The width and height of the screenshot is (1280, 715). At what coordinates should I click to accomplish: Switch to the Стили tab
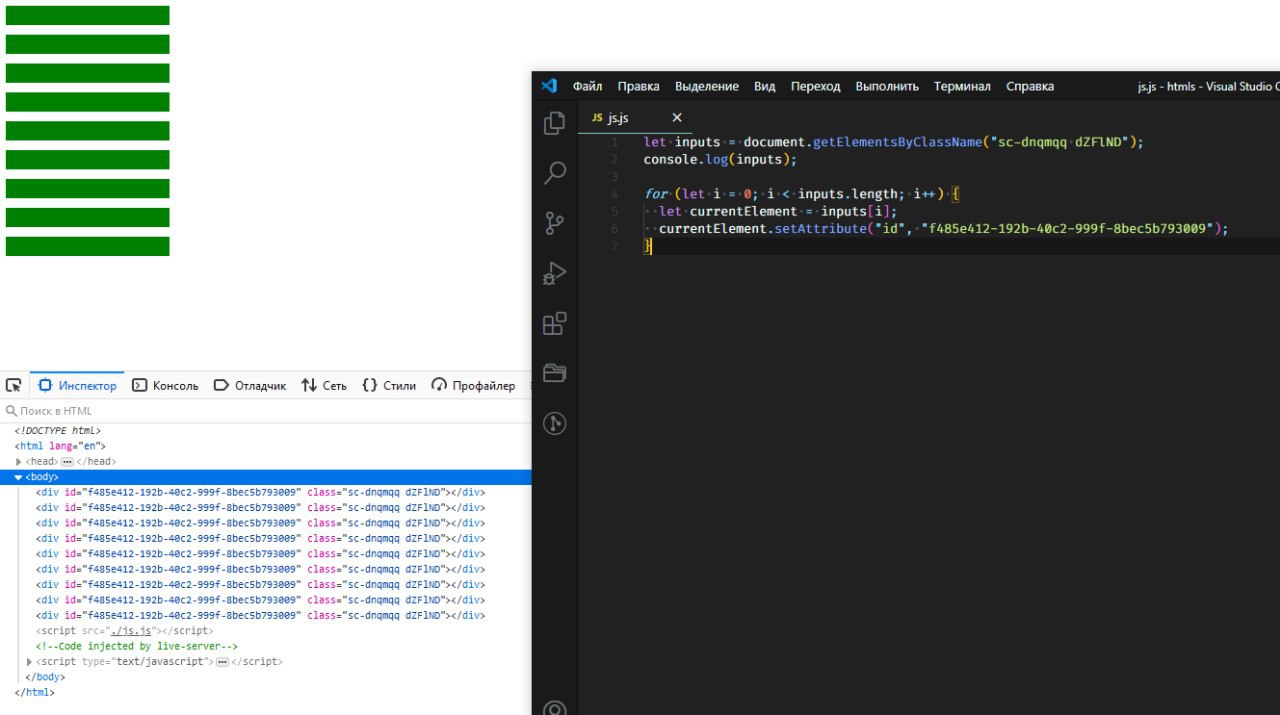[x=389, y=385]
